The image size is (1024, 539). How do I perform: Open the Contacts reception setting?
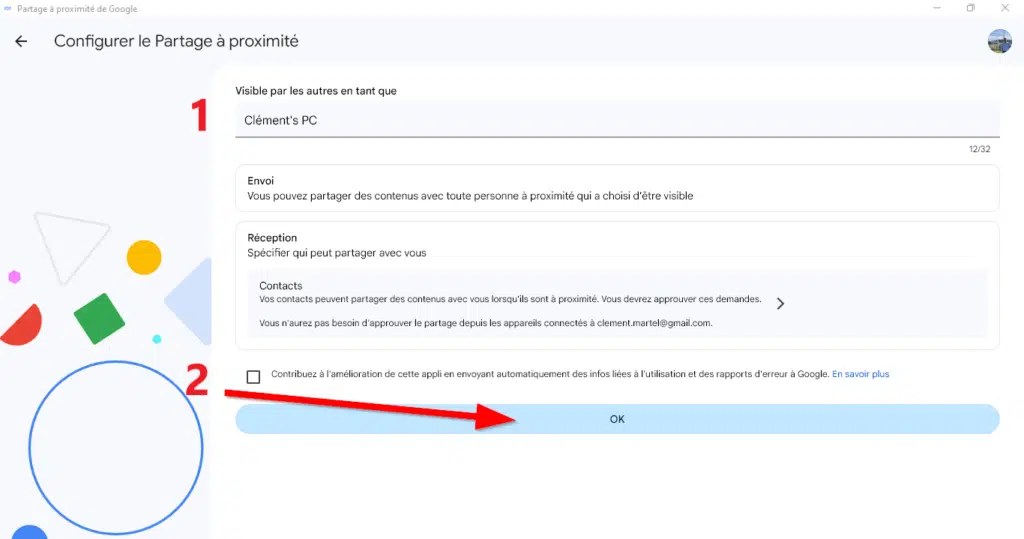(617, 304)
